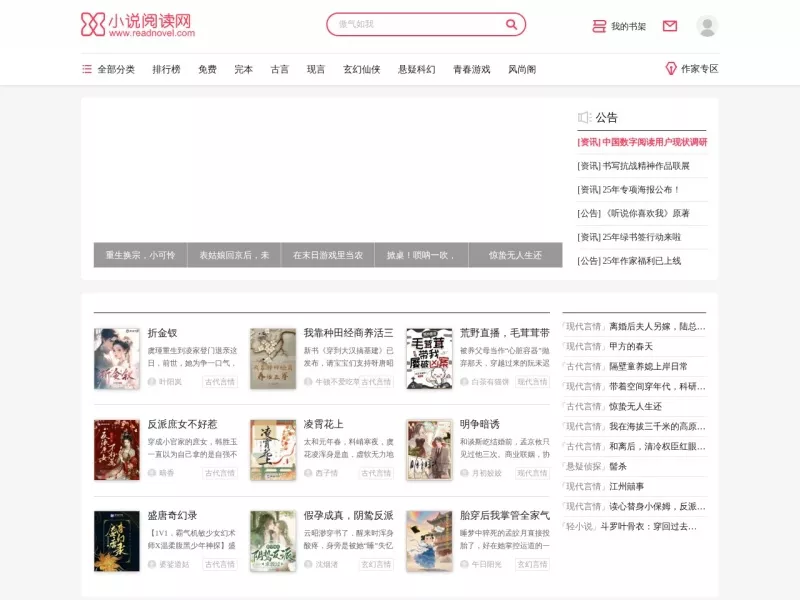Open the 凌霄花上 book cover
The width and height of the screenshot is (800, 600).
click(273, 450)
